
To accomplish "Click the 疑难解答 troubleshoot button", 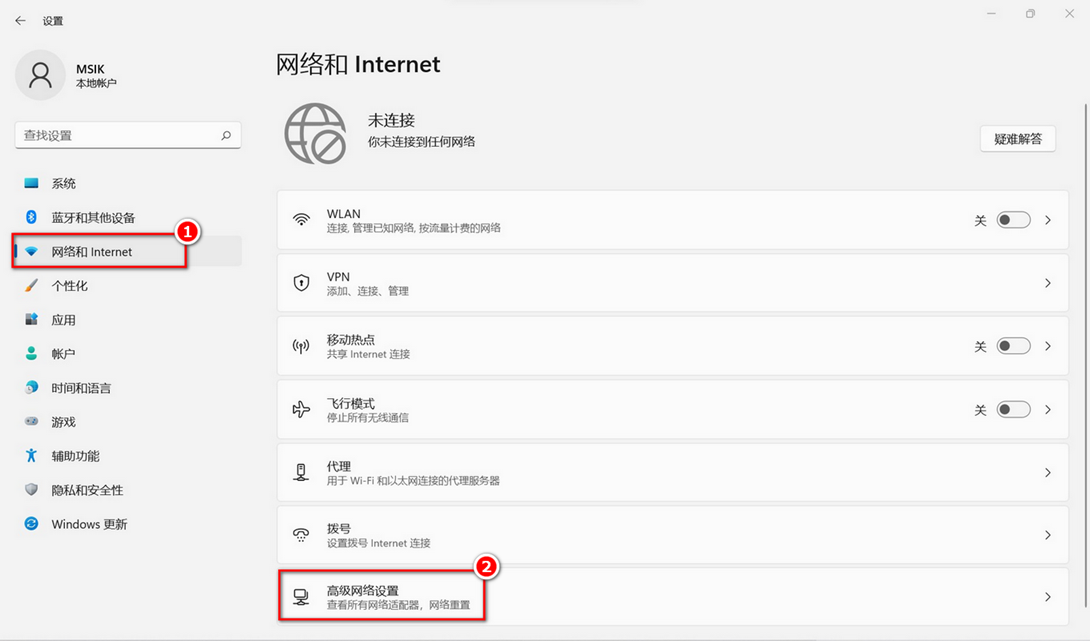I will coord(1018,139).
